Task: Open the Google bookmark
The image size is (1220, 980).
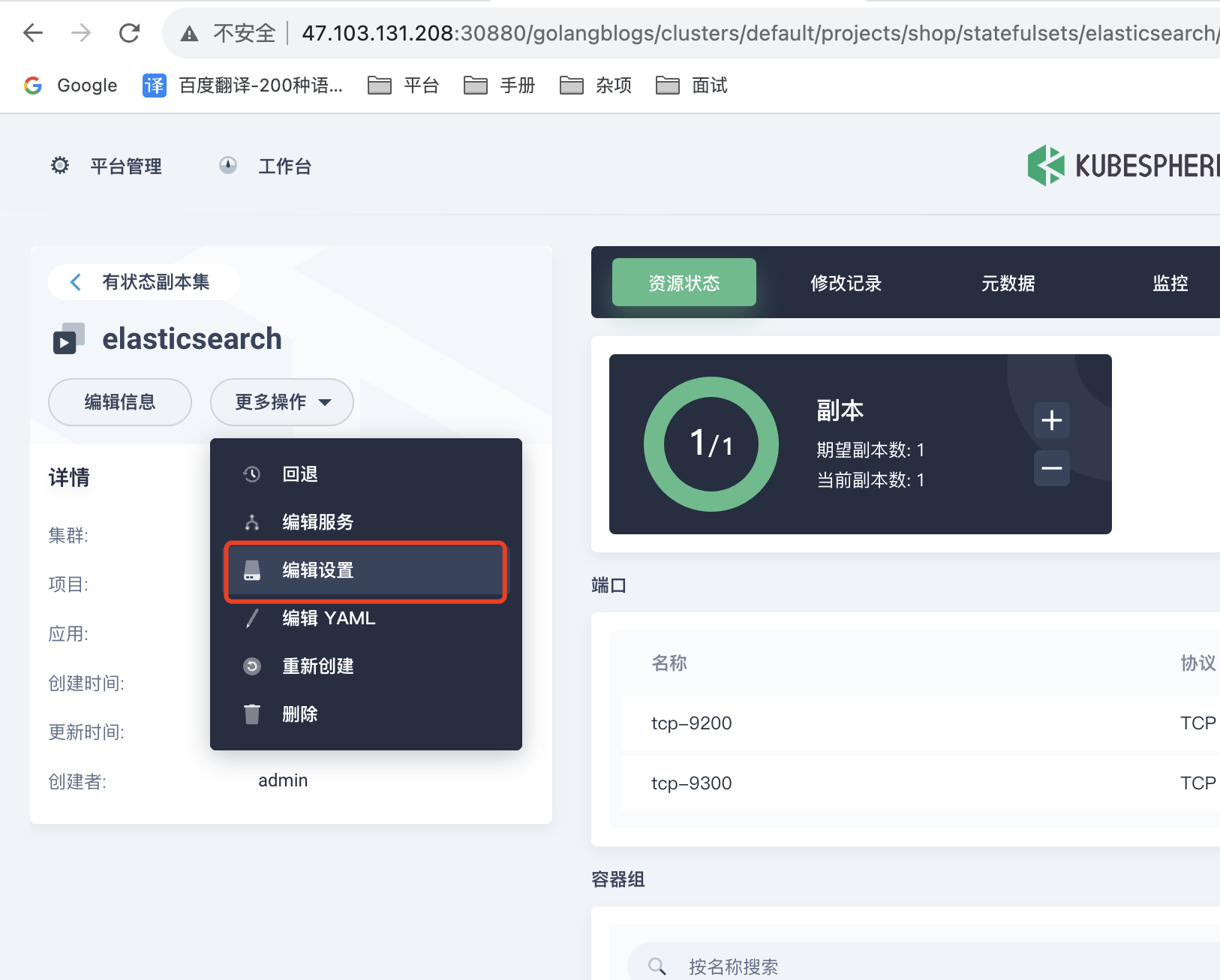Action: coord(71,86)
